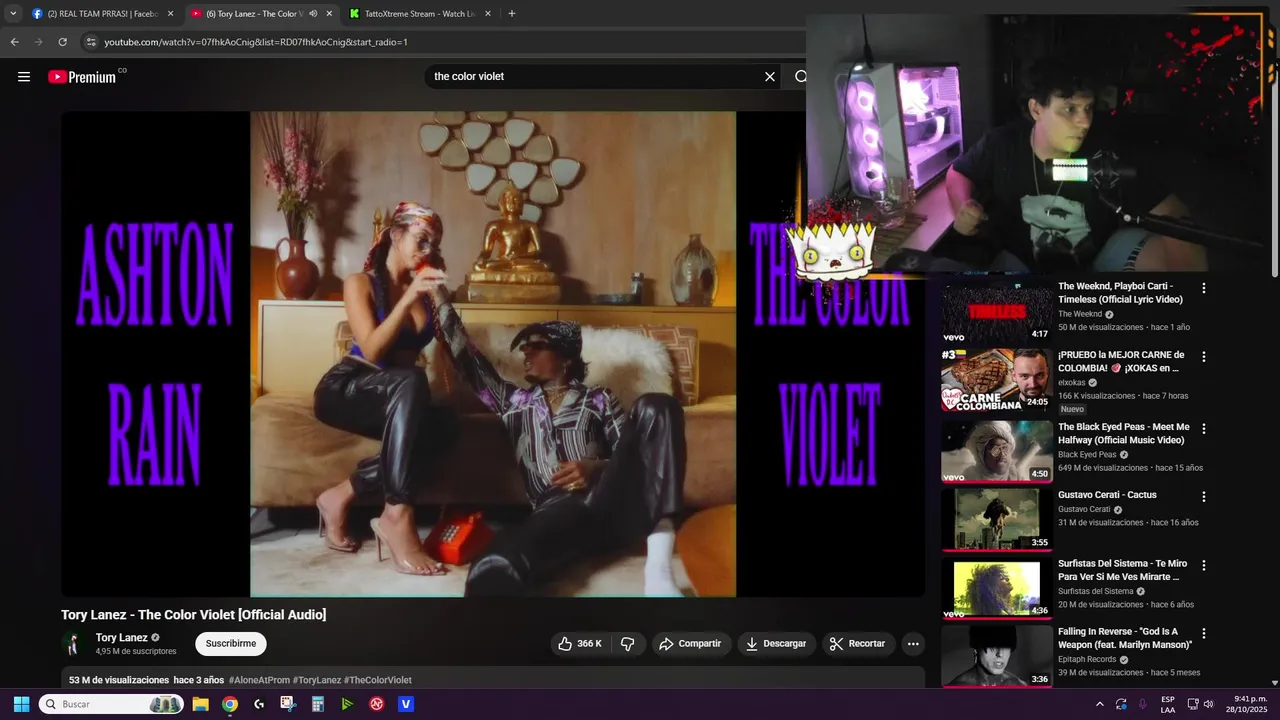Click title 'The Weeknd, Playboi Carti - Timeless'
The height and width of the screenshot is (720, 1280).
(1121, 293)
